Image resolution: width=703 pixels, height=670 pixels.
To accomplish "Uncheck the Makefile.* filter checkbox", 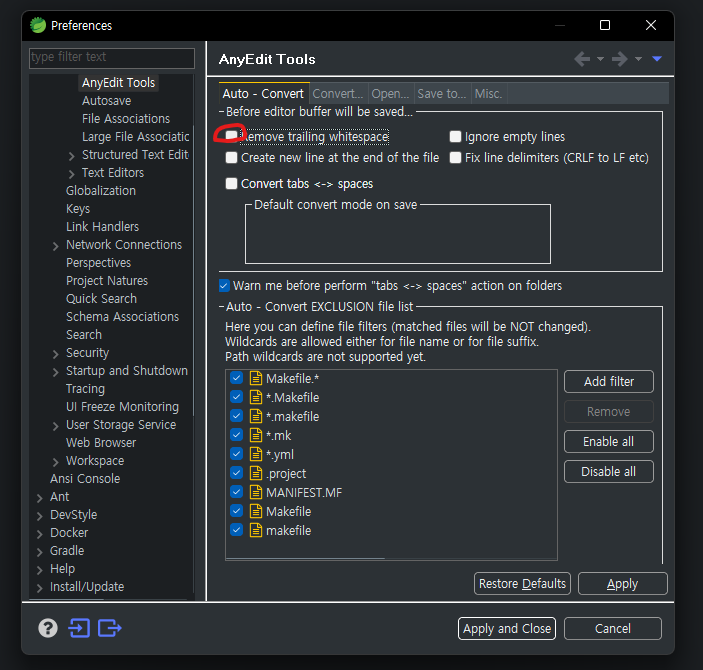I will tap(236, 378).
